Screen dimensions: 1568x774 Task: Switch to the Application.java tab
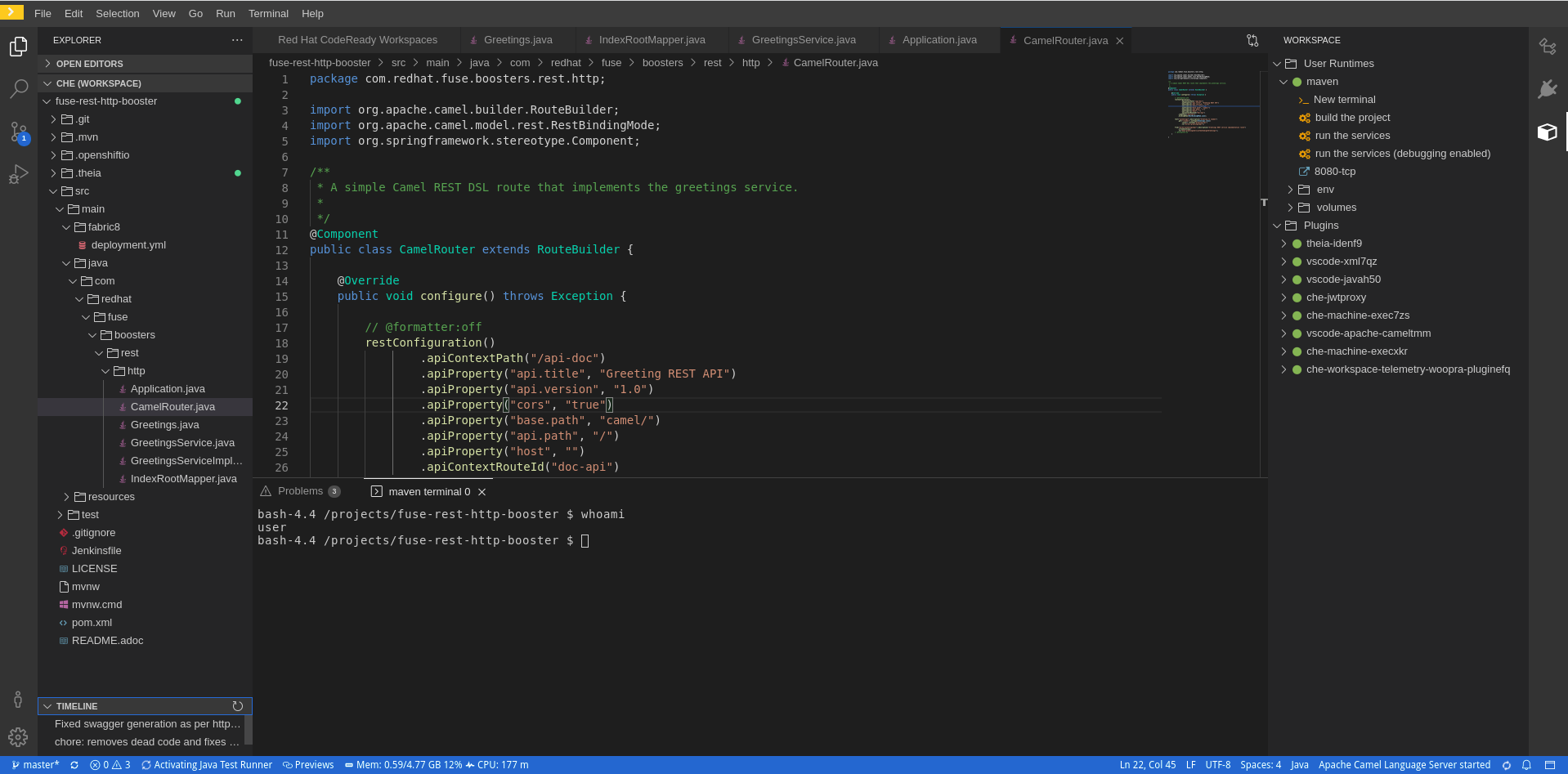[939, 40]
